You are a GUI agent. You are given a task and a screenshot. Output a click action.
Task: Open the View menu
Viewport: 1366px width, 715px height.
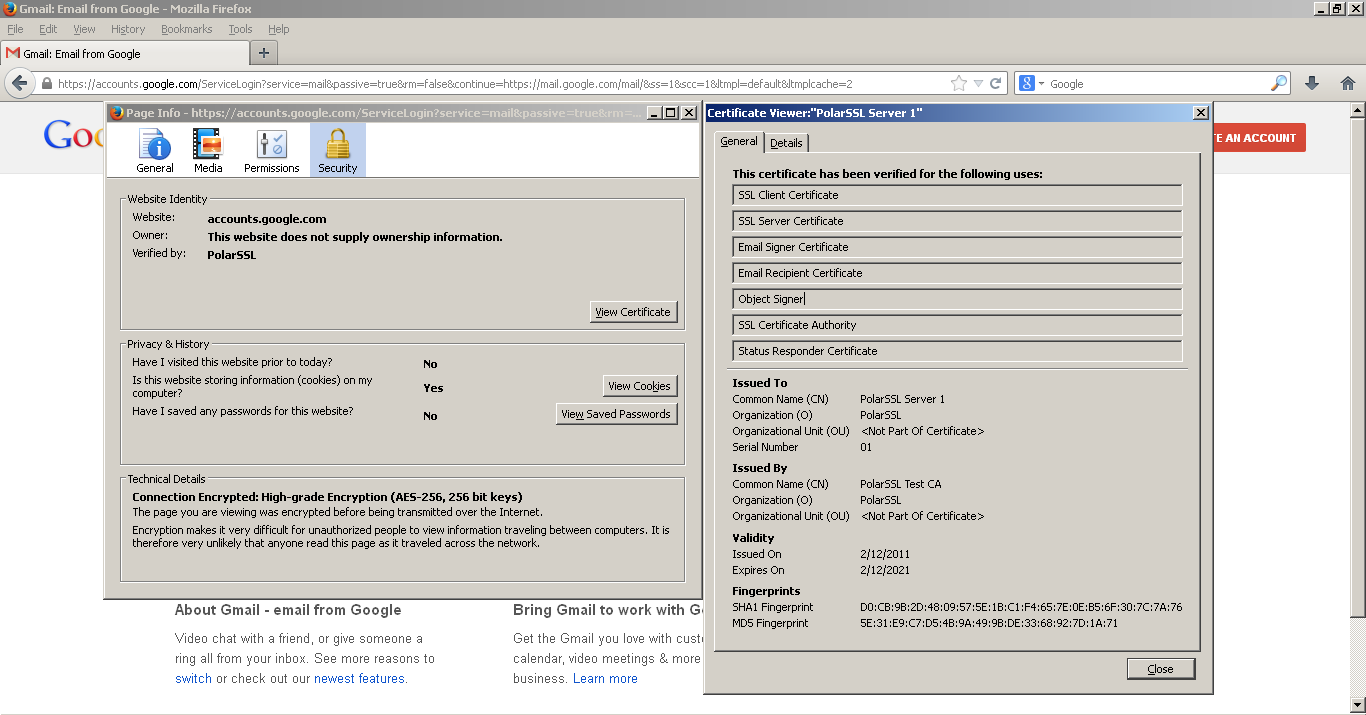(85, 29)
